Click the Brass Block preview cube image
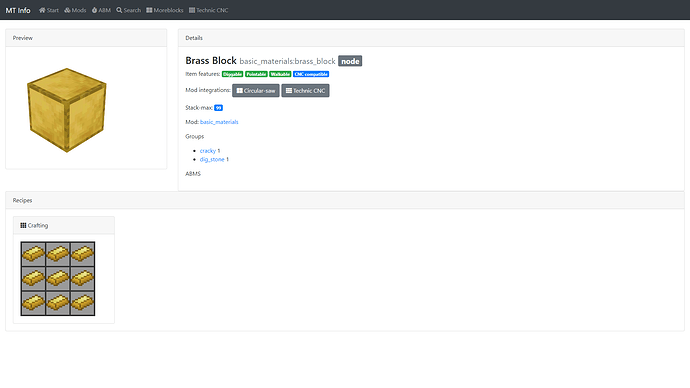Viewport: 690px width, 388px height. click(x=66, y=110)
